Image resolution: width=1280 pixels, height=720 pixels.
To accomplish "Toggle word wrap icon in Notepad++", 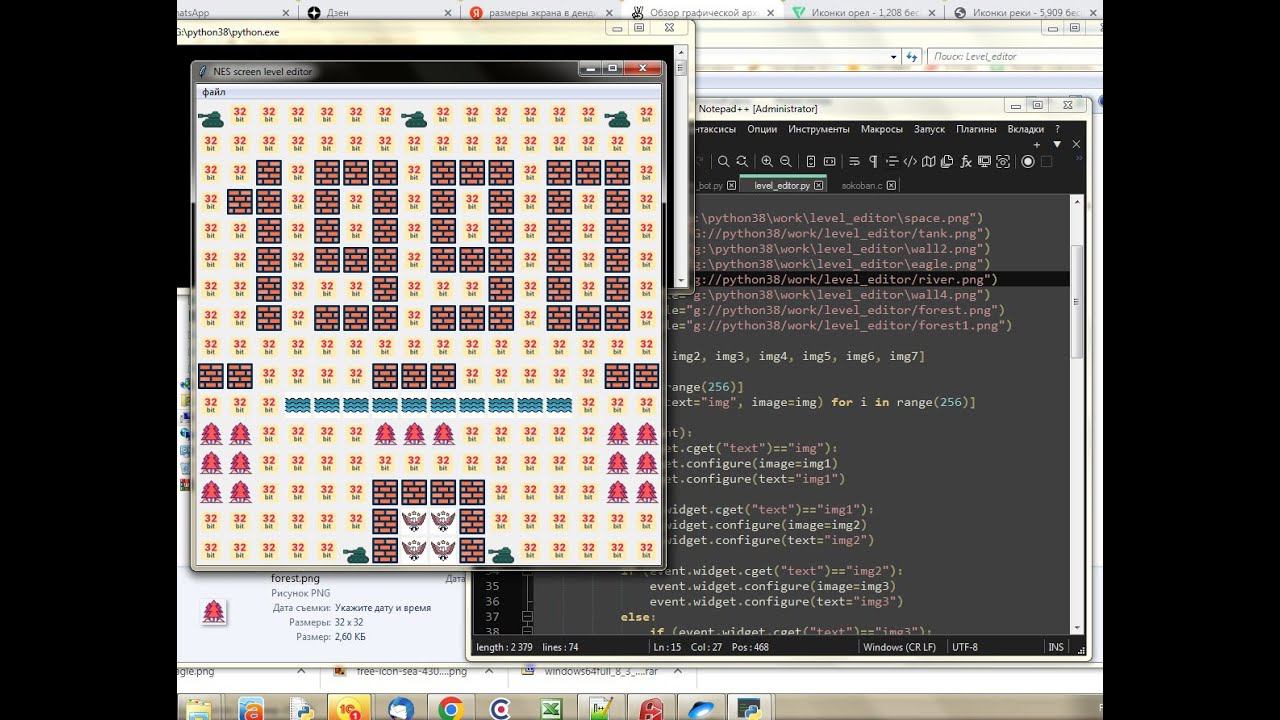I will tap(854, 161).
